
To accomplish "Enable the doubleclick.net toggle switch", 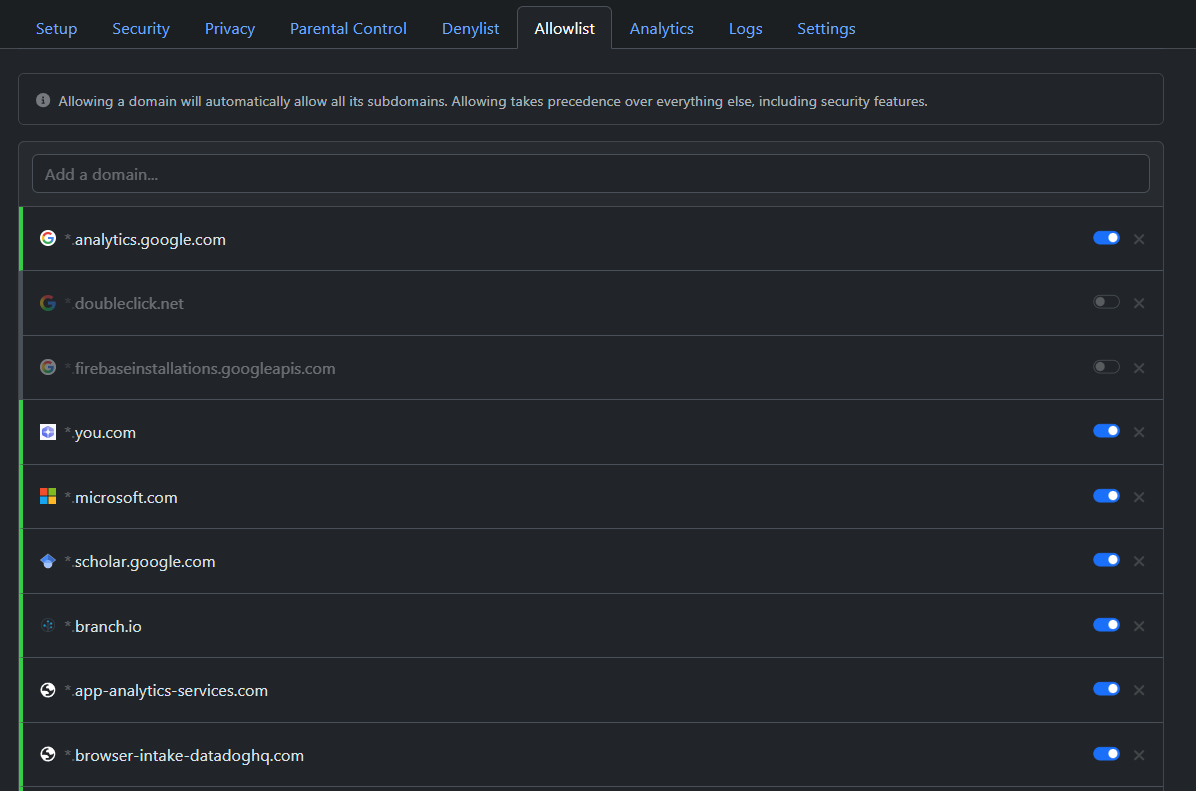I will [1106, 302].
